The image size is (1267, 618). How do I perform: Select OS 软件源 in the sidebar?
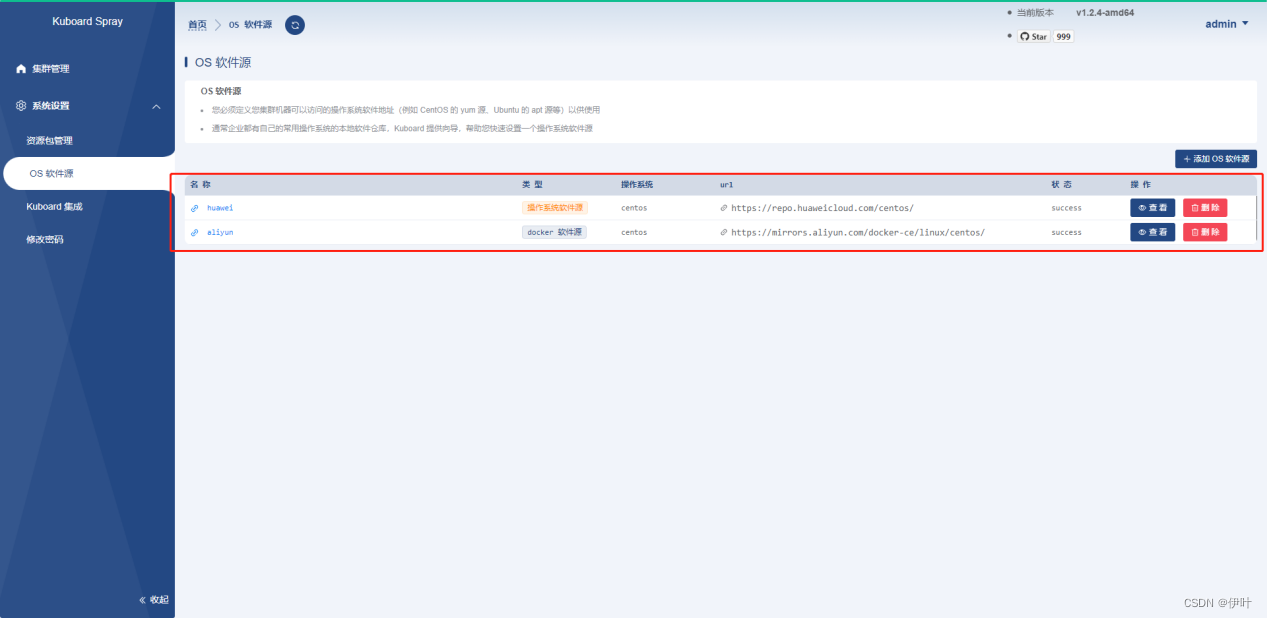tap(88, 173)
